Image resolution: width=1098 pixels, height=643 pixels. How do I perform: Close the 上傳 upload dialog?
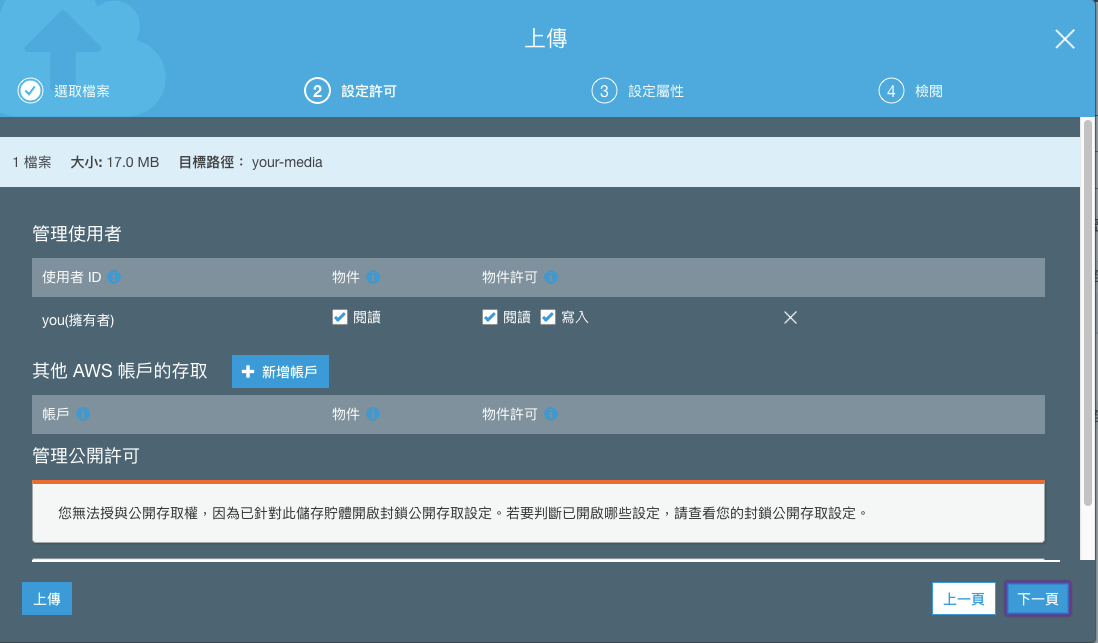[x=1064, y=39]
